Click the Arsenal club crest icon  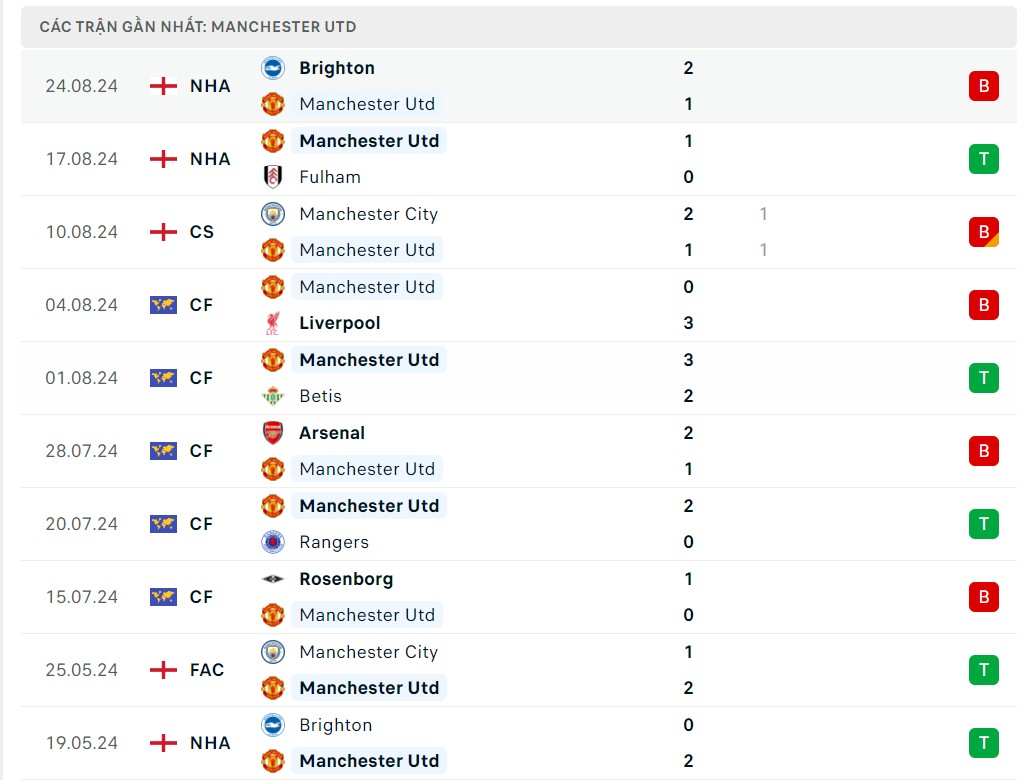point(272,433)
